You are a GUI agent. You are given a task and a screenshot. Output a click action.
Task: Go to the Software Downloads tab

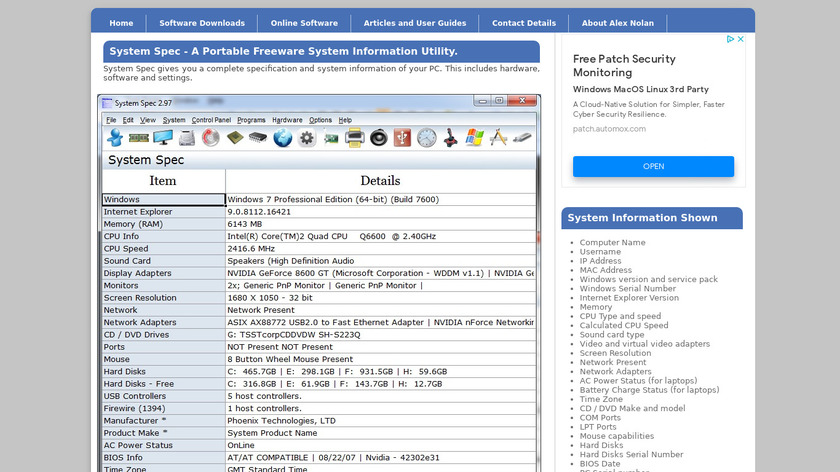(201, 23)
